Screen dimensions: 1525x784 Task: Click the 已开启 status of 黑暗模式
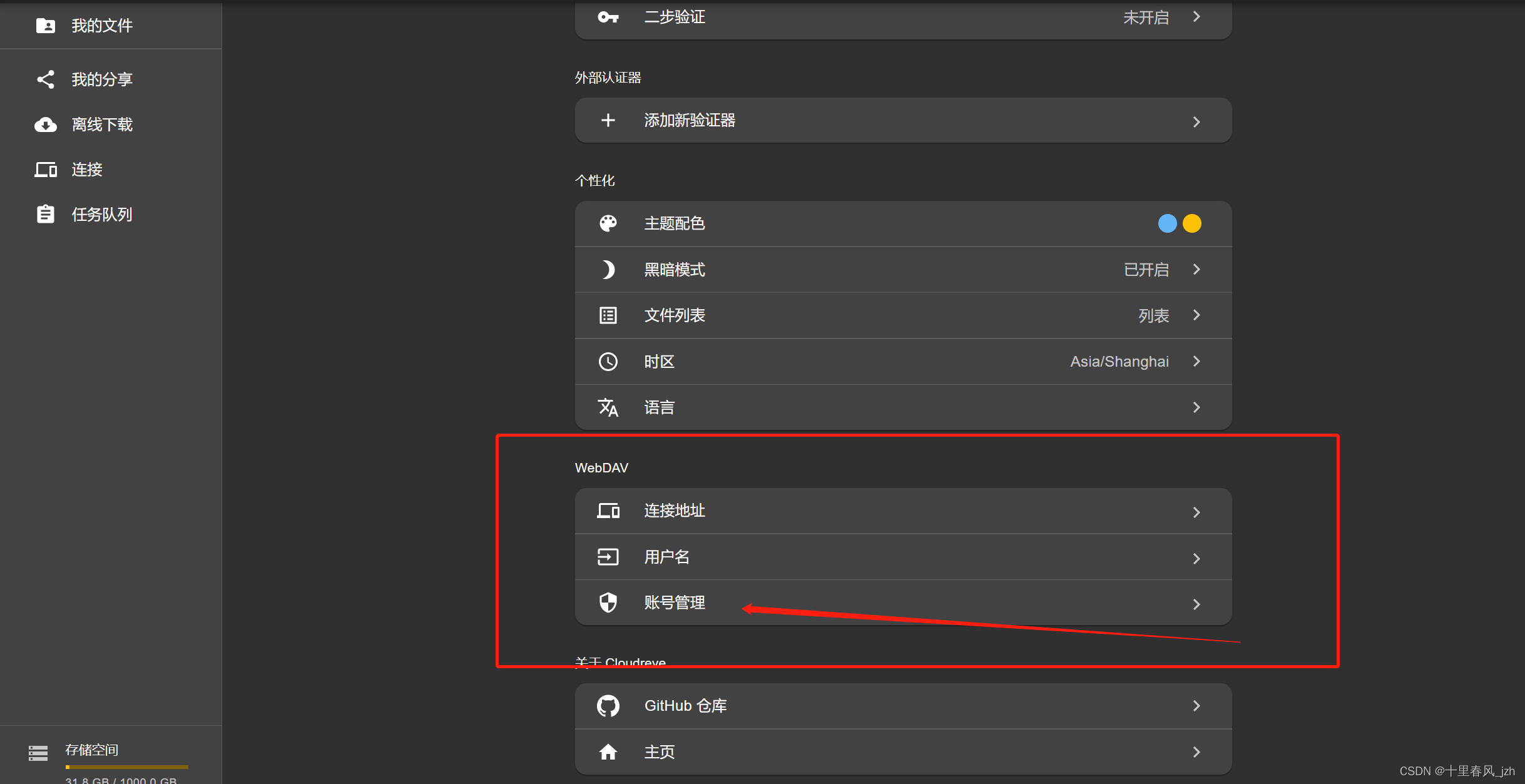coord(1146,270)
